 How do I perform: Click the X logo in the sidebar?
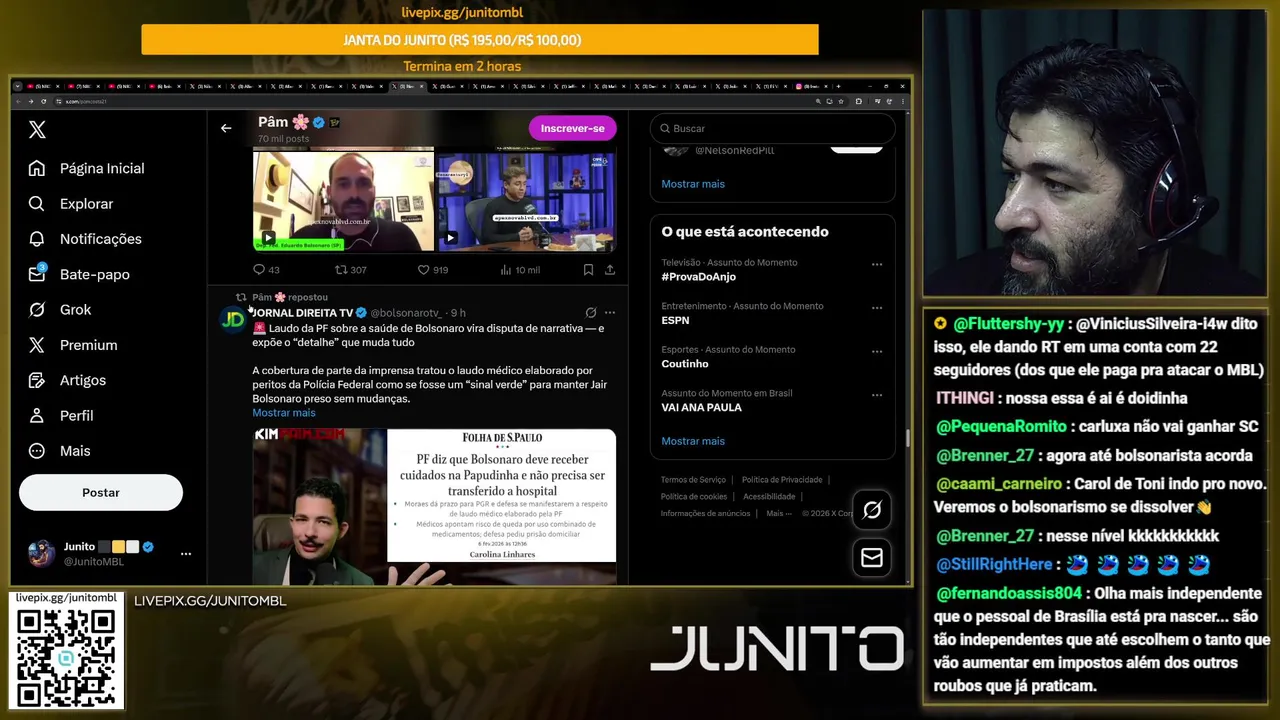click(x=37, y=130)
